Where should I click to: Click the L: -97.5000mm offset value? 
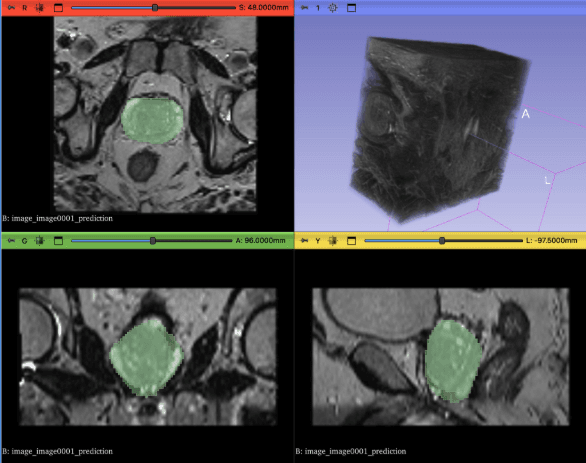[552, 241]
